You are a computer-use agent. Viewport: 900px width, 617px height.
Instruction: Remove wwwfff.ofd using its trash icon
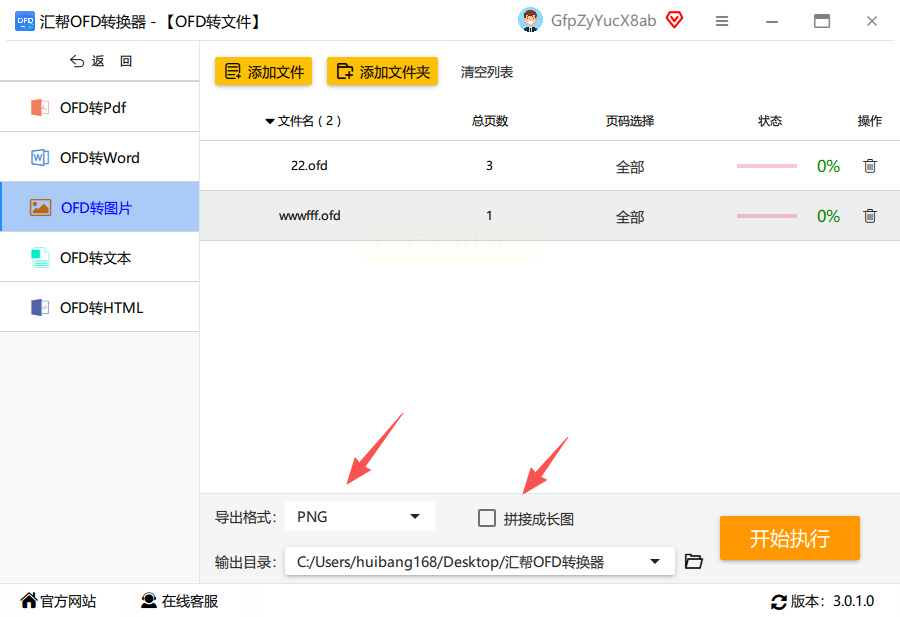pyautogui.click(x=870, y=216)
